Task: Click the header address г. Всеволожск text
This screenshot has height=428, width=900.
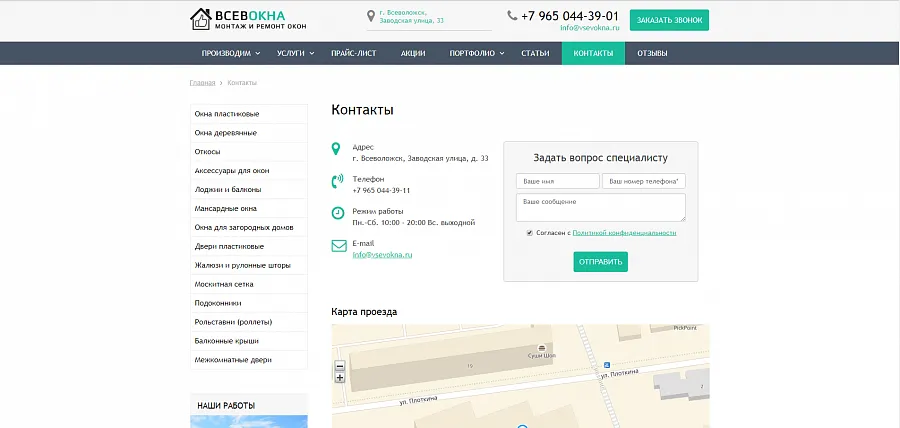Action: [x=412, y=16]
